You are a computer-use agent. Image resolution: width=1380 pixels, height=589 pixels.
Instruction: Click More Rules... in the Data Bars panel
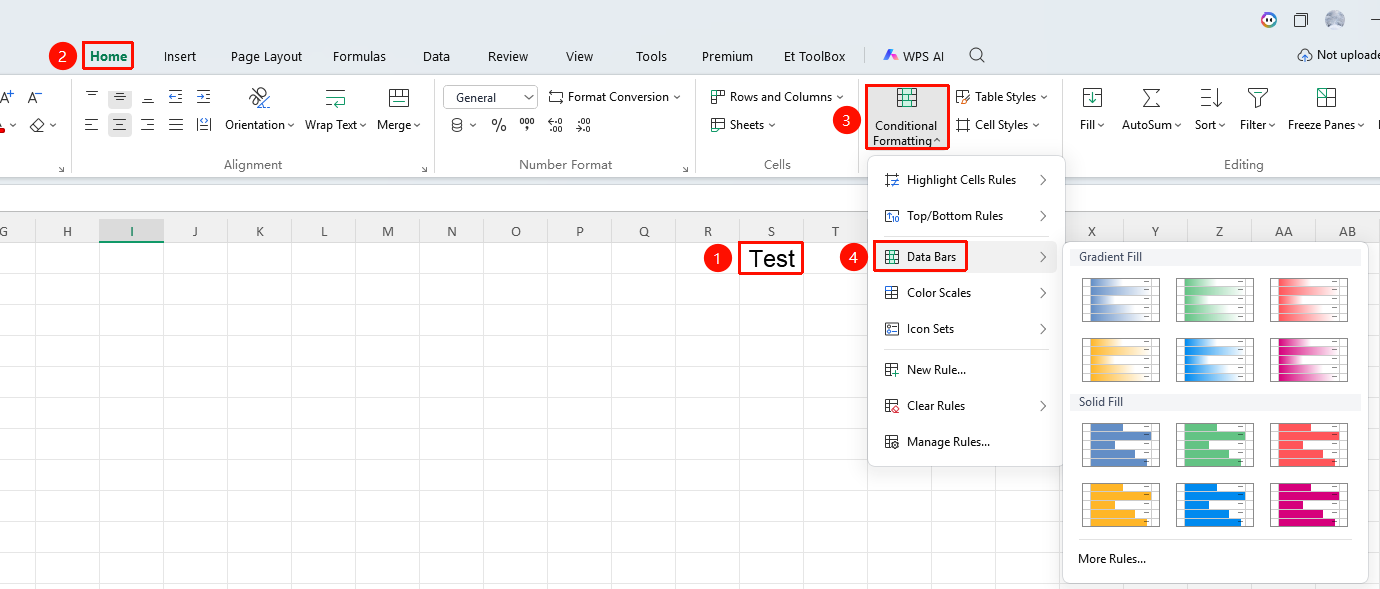(1112, 559)
